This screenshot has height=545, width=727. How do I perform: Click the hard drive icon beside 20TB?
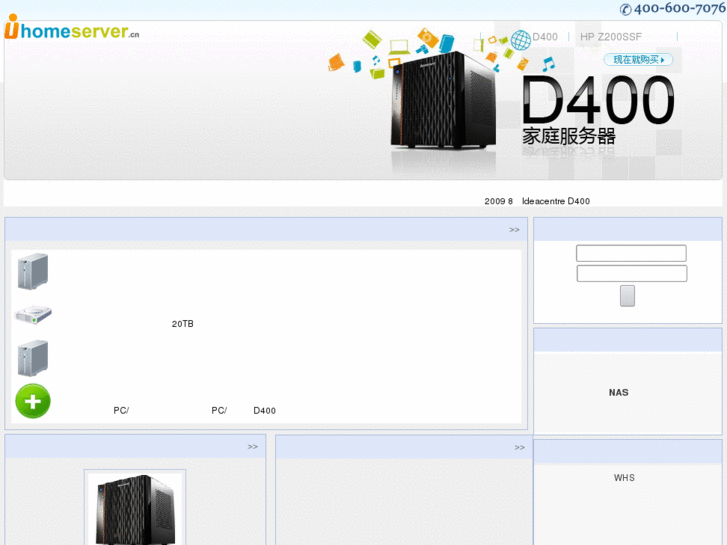tap(33, 314)
